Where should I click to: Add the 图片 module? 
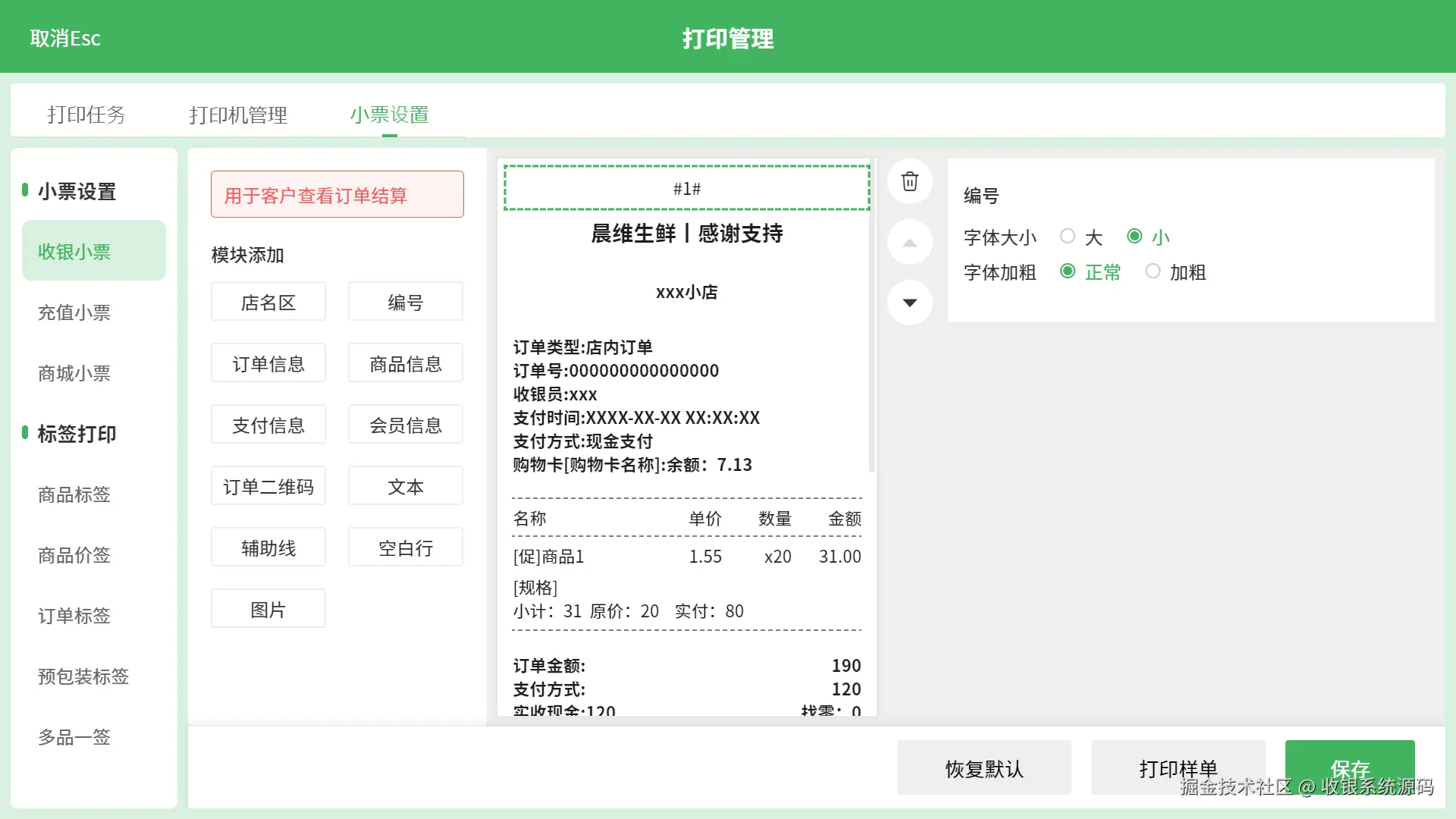(268, 609)
